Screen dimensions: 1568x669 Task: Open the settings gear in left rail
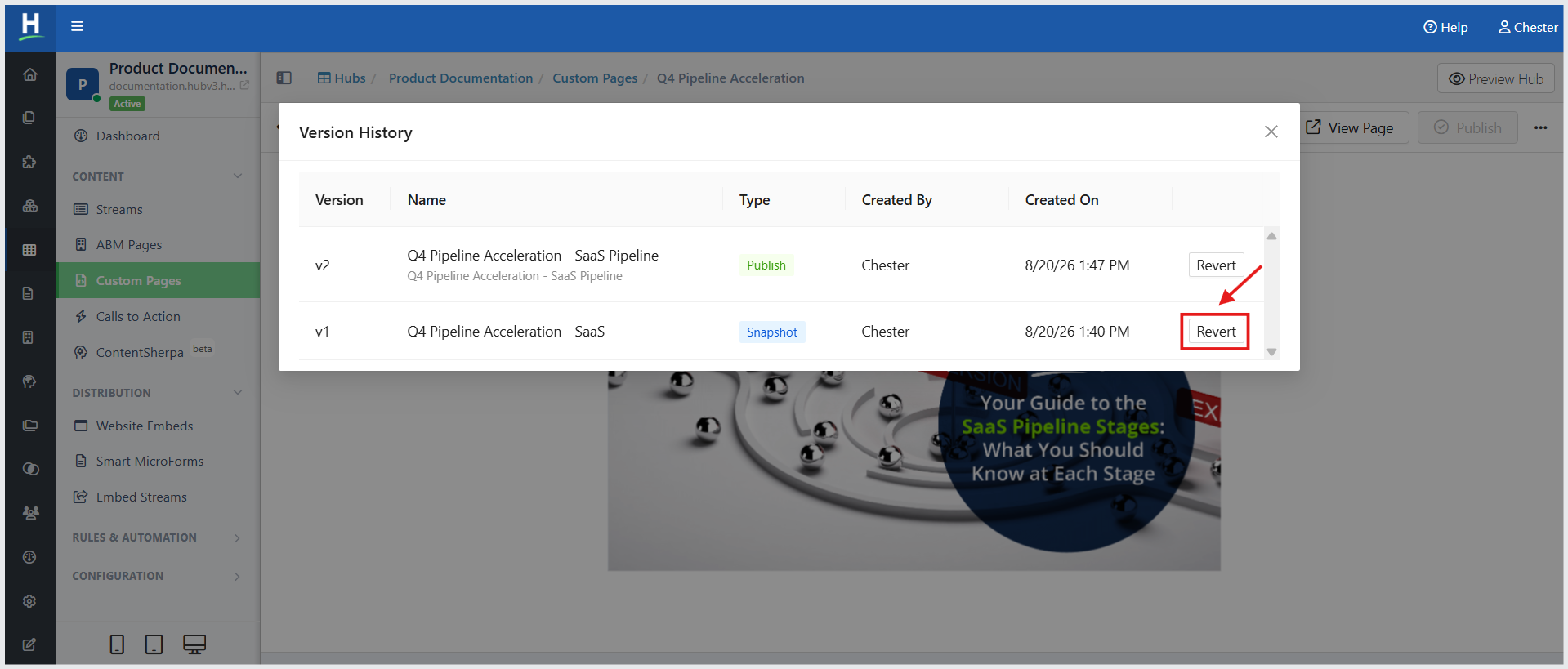pos(30,601)
